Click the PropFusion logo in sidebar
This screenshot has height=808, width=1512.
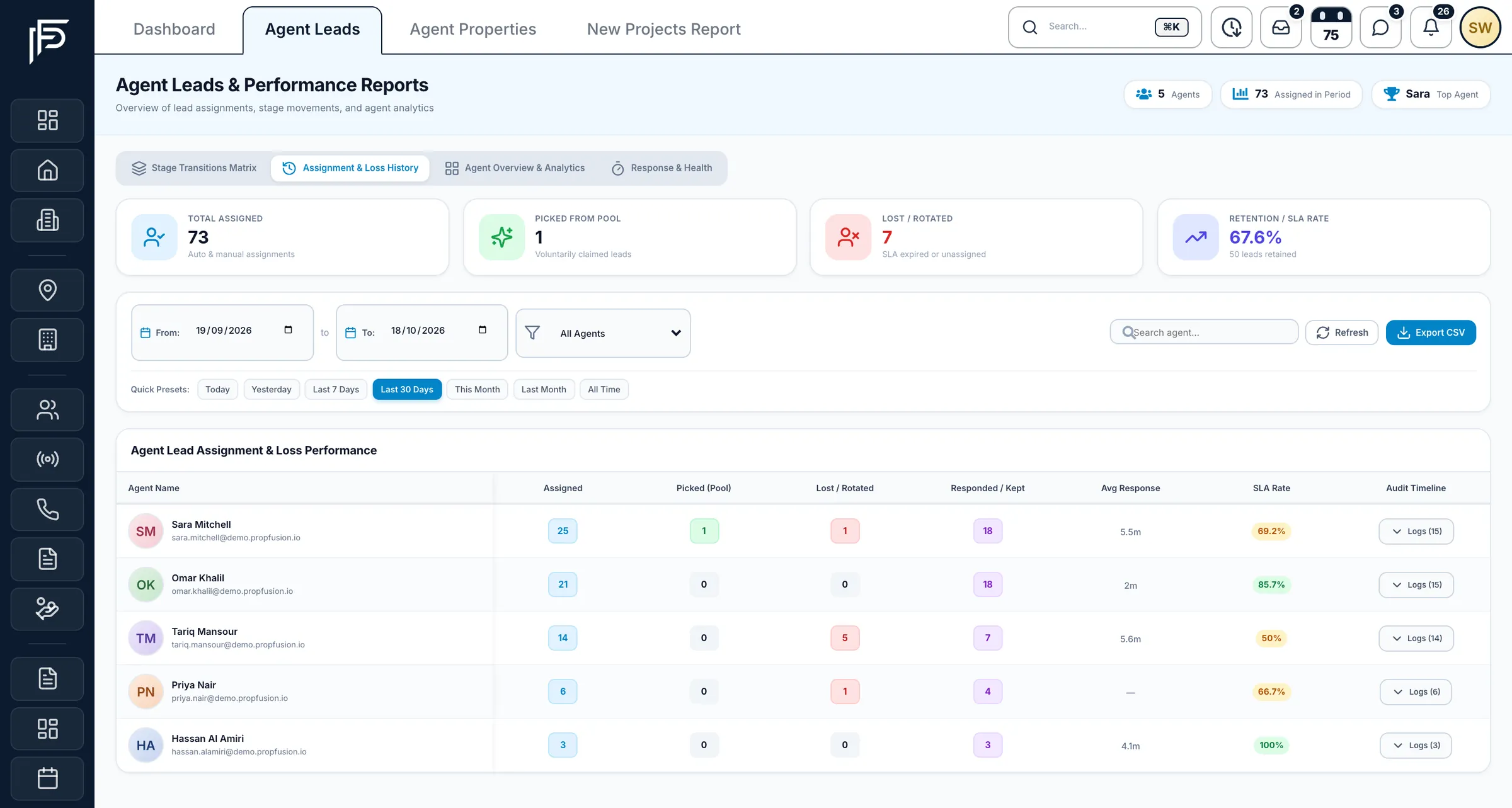click(x=48, y=41)
